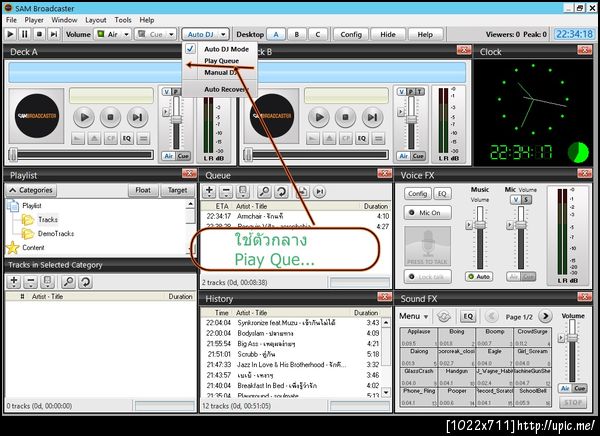Choose Play Queue from the menu
The height and width of the screenshot is (436, 600).
[x=222, y=61]
